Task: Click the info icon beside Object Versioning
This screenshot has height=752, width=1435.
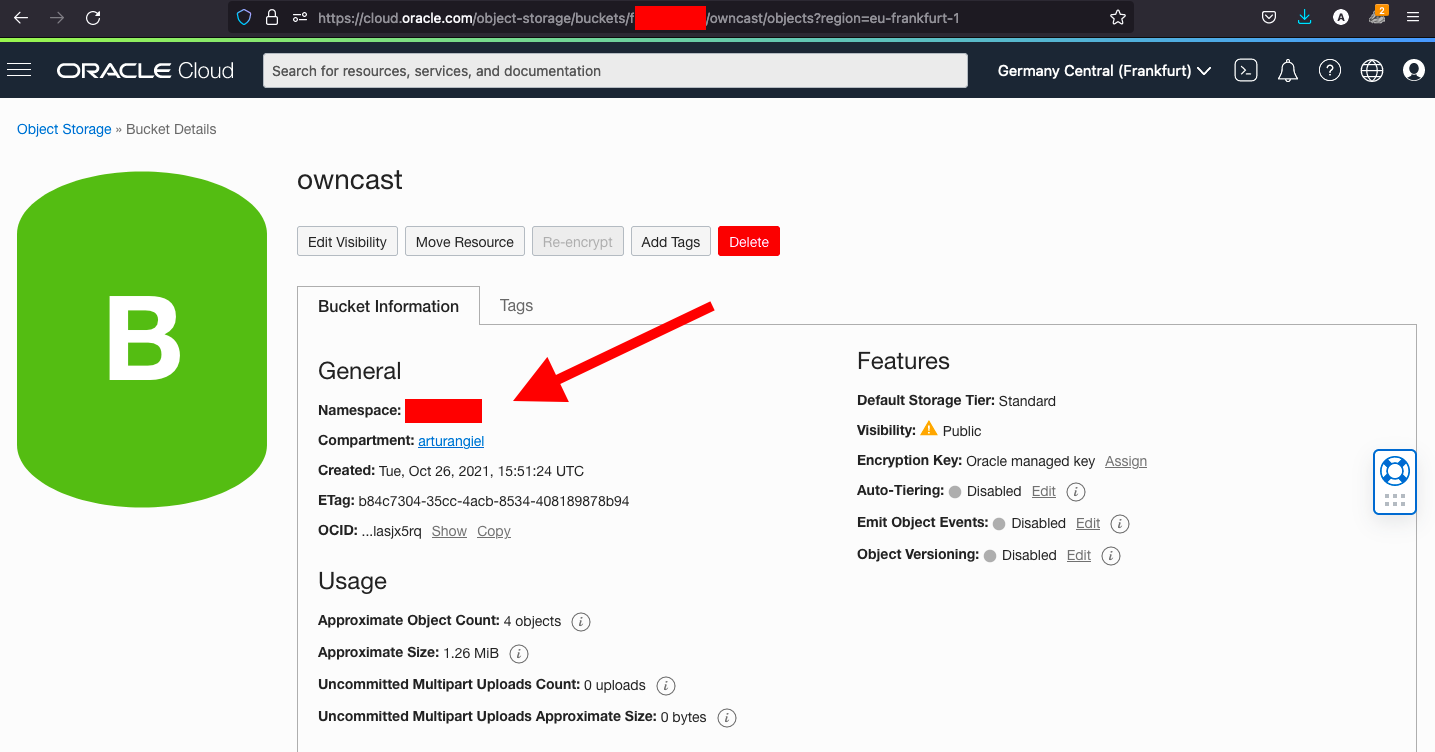Action: pyautogui.click(x=1111, y=556)
